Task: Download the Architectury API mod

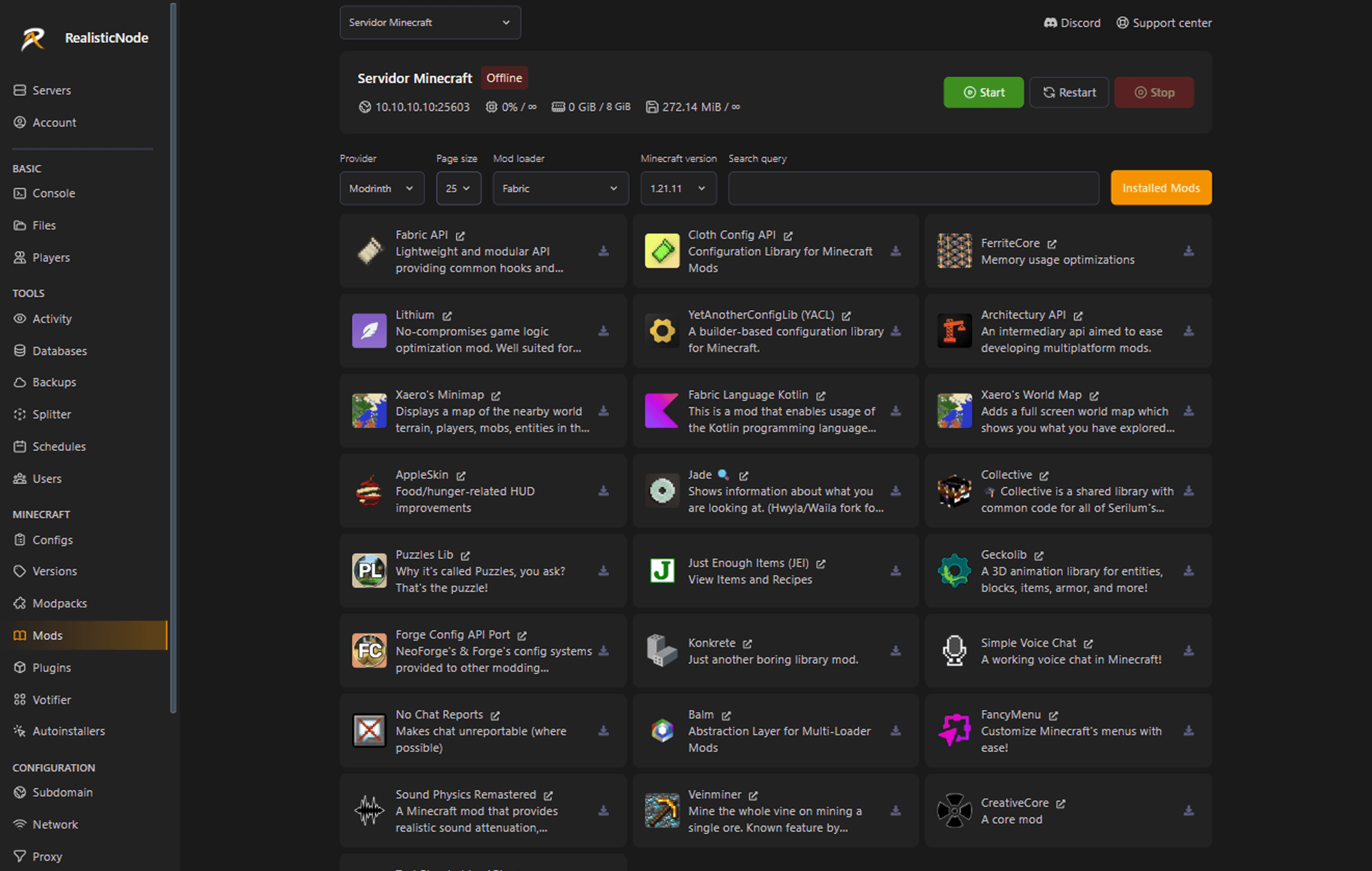Action: tap(1188, 331)
